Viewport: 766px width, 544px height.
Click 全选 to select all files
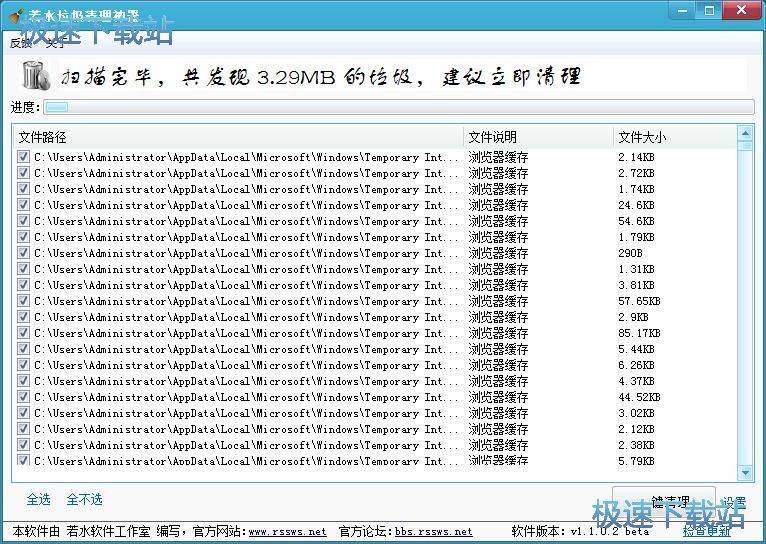(39, 499)
